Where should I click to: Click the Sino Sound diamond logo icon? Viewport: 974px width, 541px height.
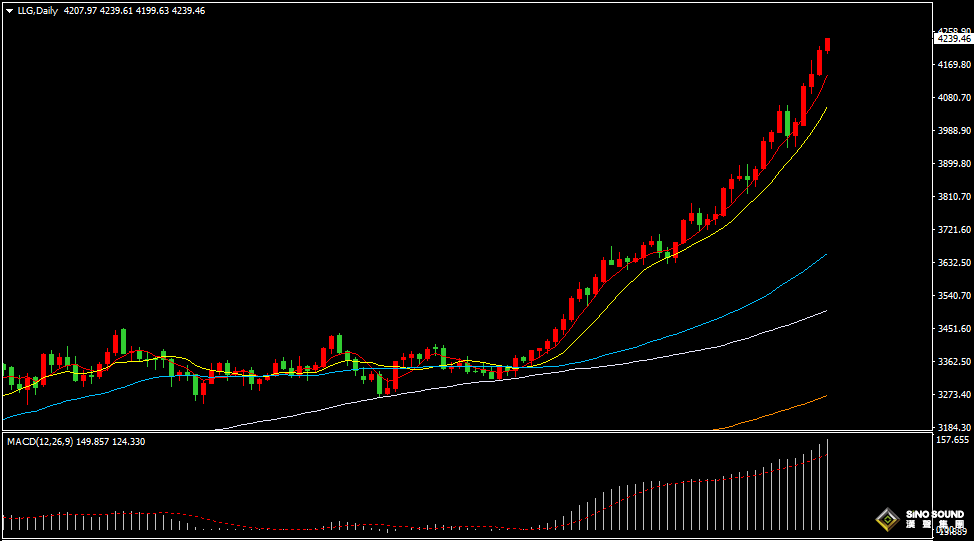(x=886, y=518)
